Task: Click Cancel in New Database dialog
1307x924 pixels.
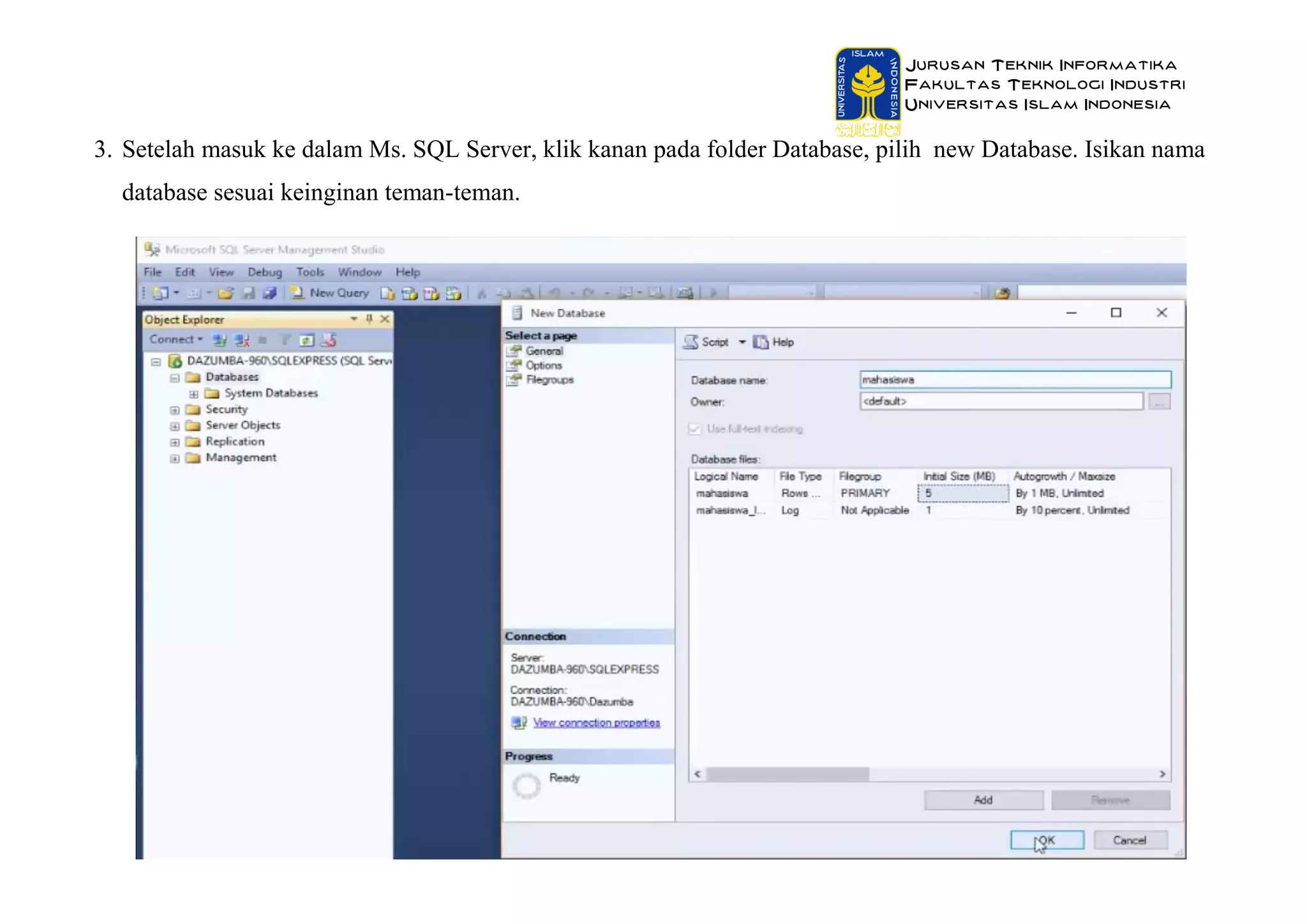Action: tap(1130, 840)
